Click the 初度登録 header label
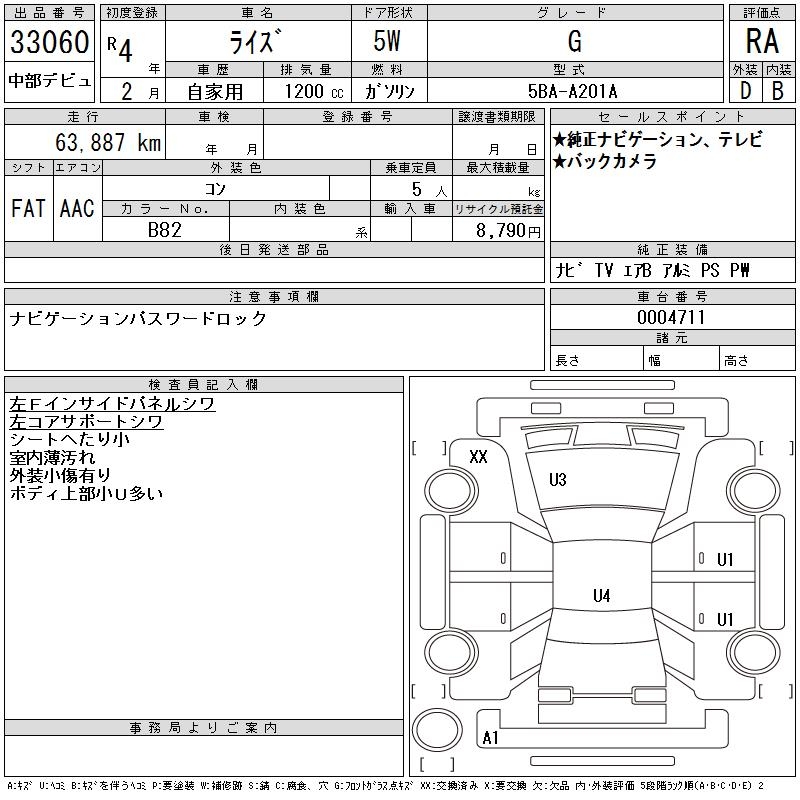 133,13
